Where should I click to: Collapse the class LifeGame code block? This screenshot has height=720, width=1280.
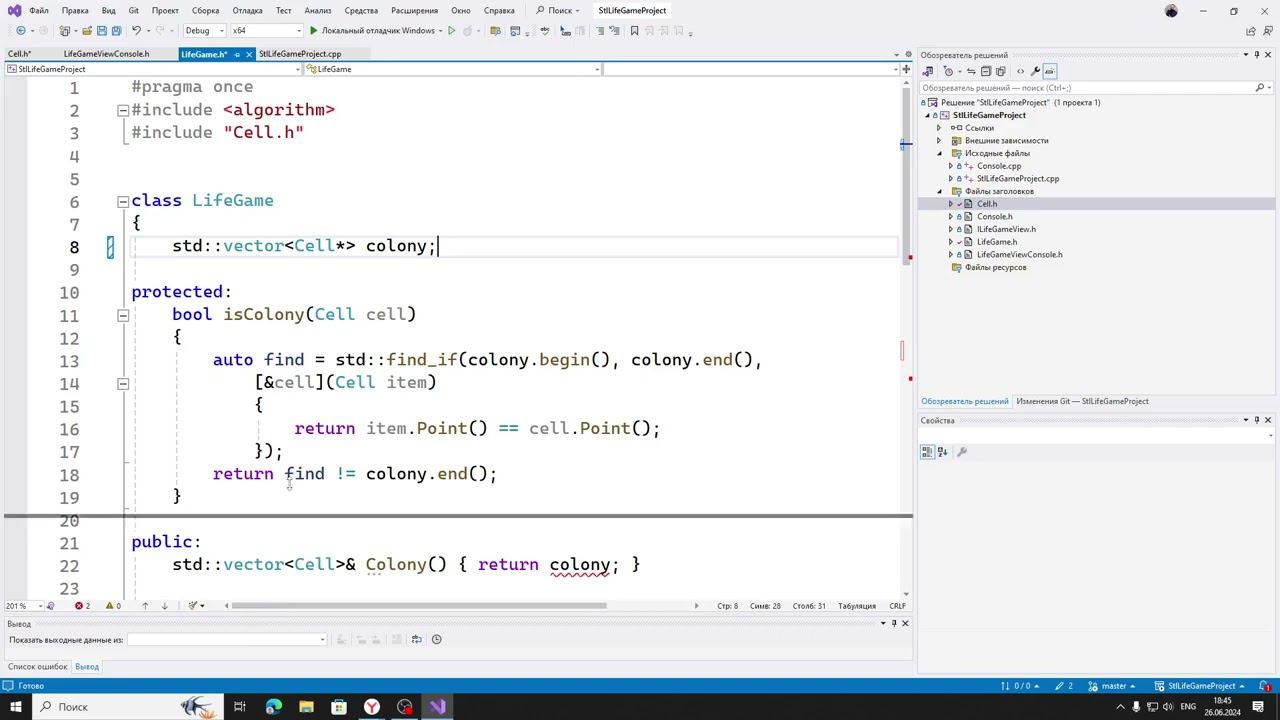[x=123, y=201]
